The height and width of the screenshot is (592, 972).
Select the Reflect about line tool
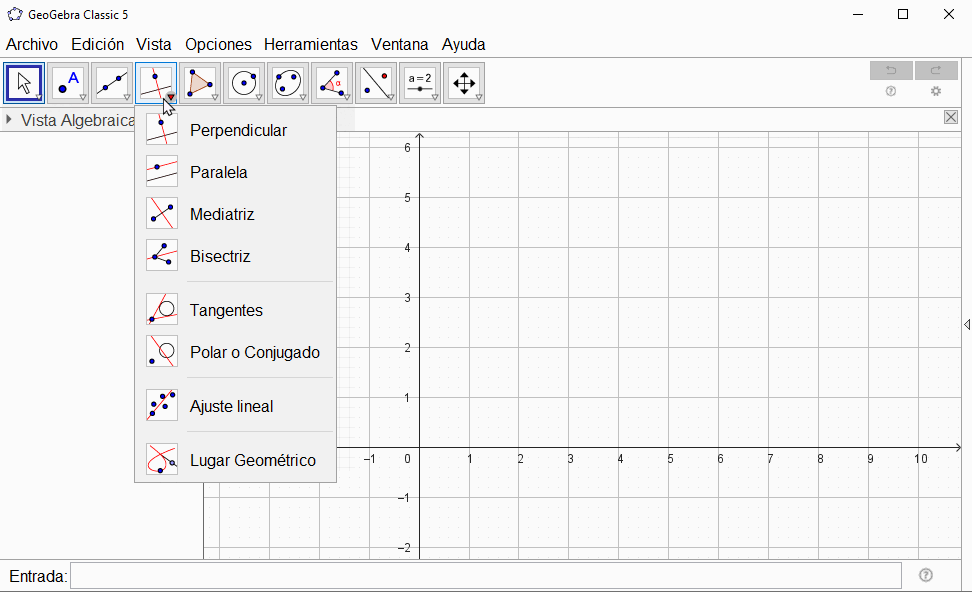coord(376,83)
